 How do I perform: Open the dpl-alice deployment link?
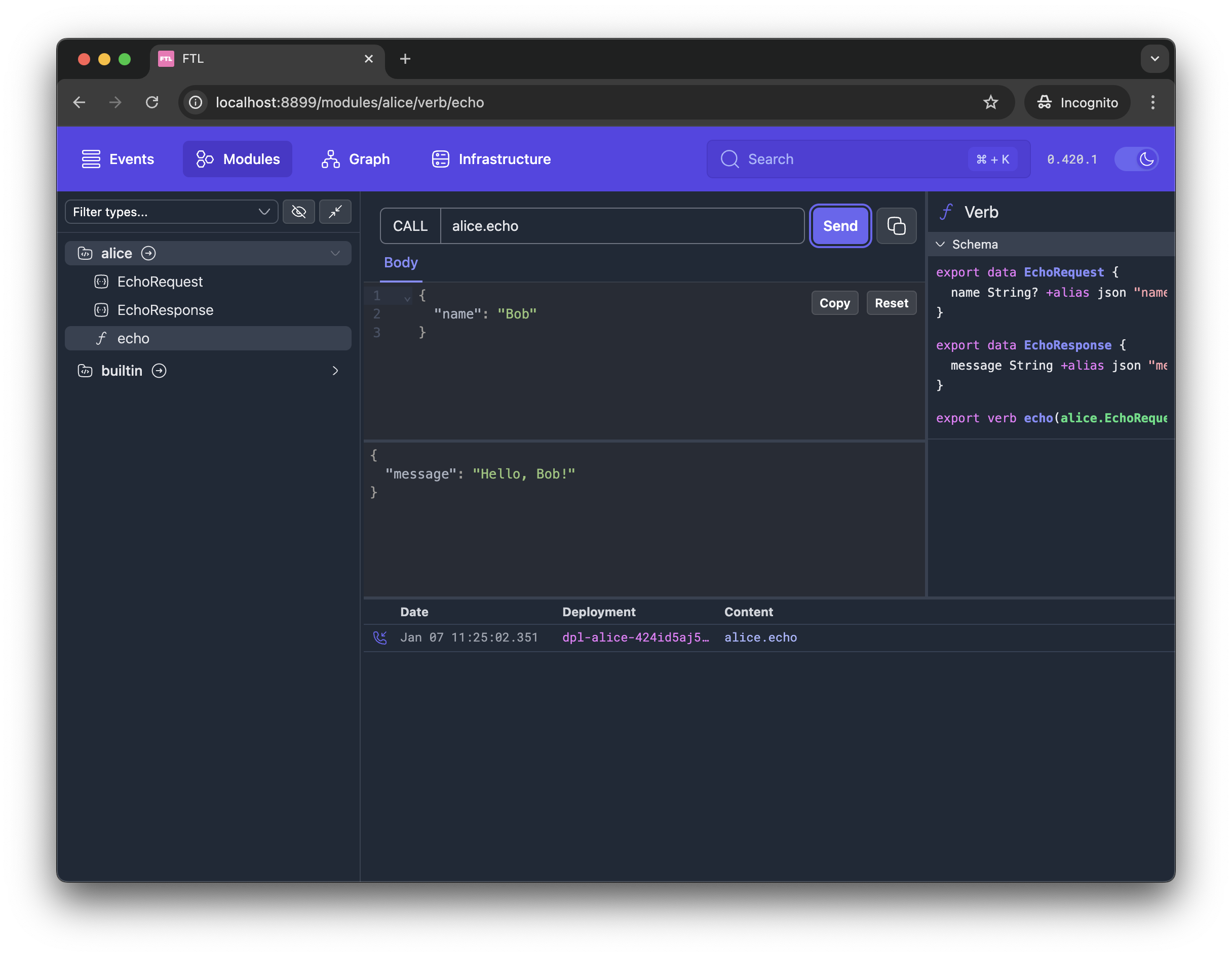(x=635, y=637)
